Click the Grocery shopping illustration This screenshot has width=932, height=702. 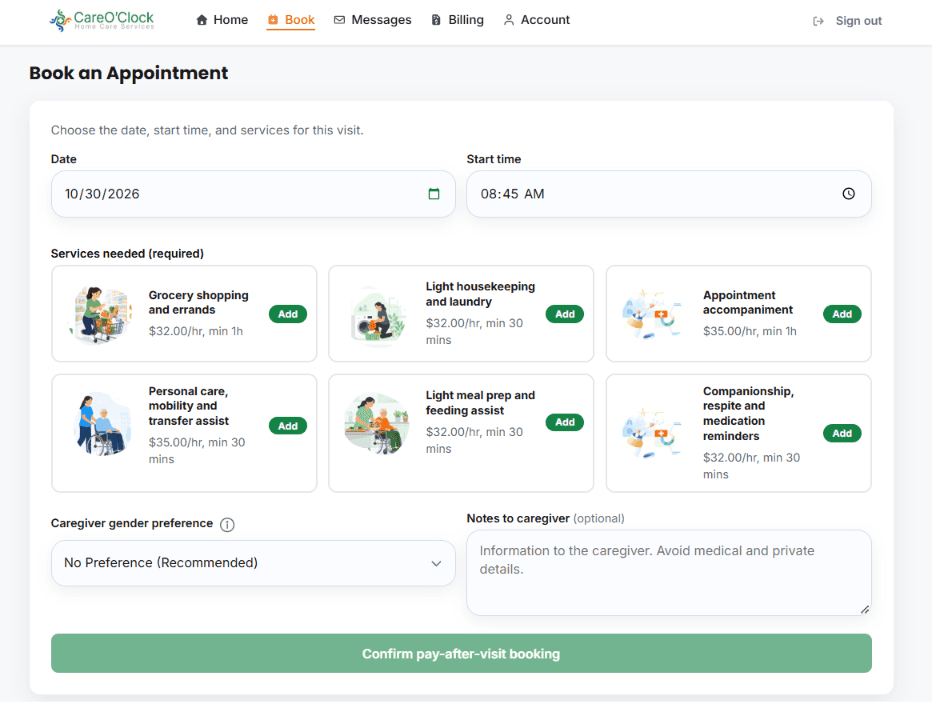[100, 314]
